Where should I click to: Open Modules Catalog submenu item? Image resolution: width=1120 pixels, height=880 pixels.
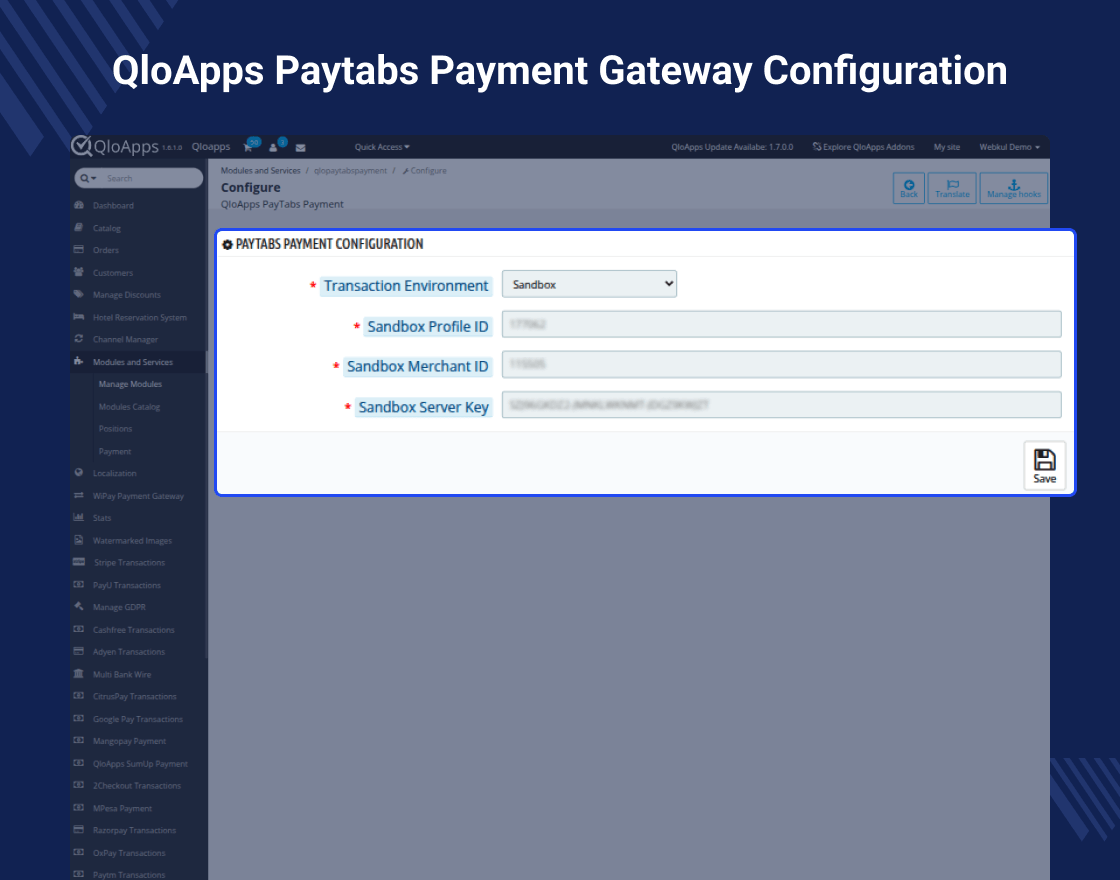(129, 406)
